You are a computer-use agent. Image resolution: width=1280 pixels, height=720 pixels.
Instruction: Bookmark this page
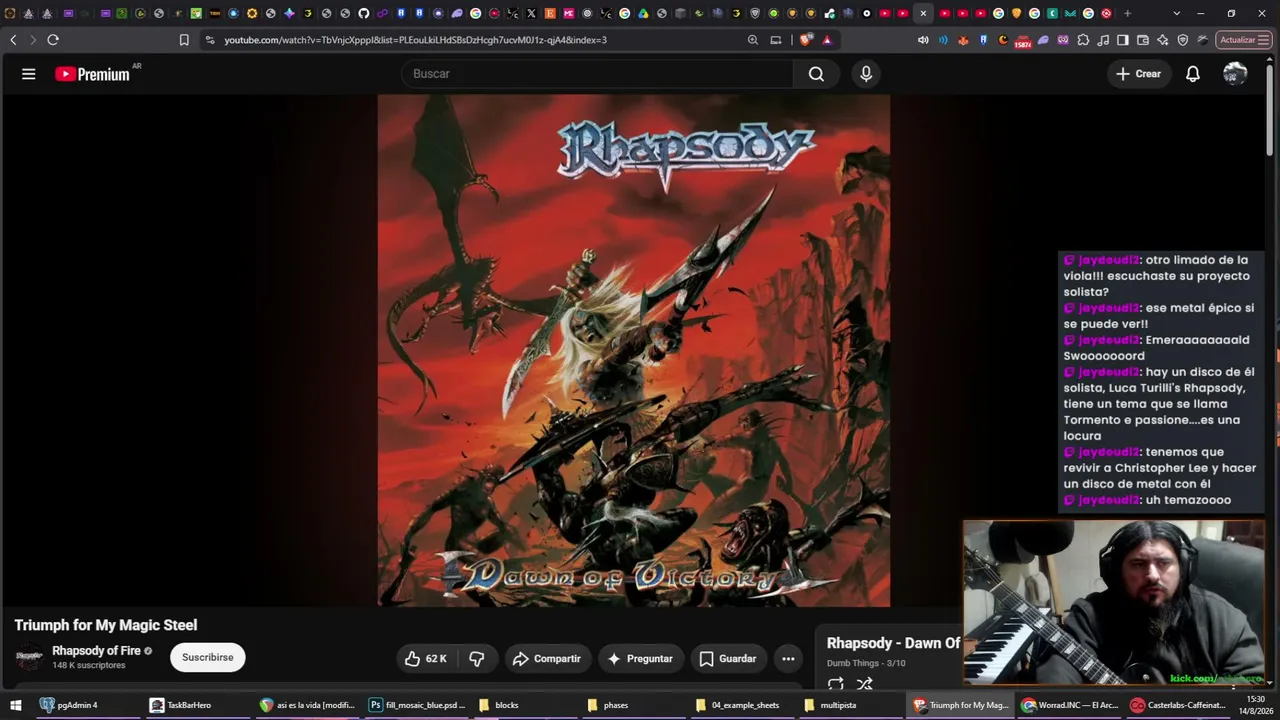(x=184, y=40)
